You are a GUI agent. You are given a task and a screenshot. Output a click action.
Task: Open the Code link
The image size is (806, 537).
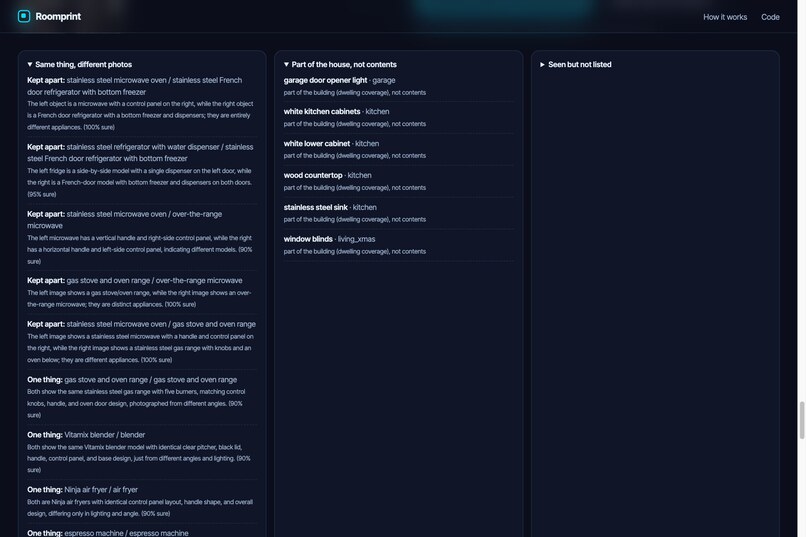(770, 17)
